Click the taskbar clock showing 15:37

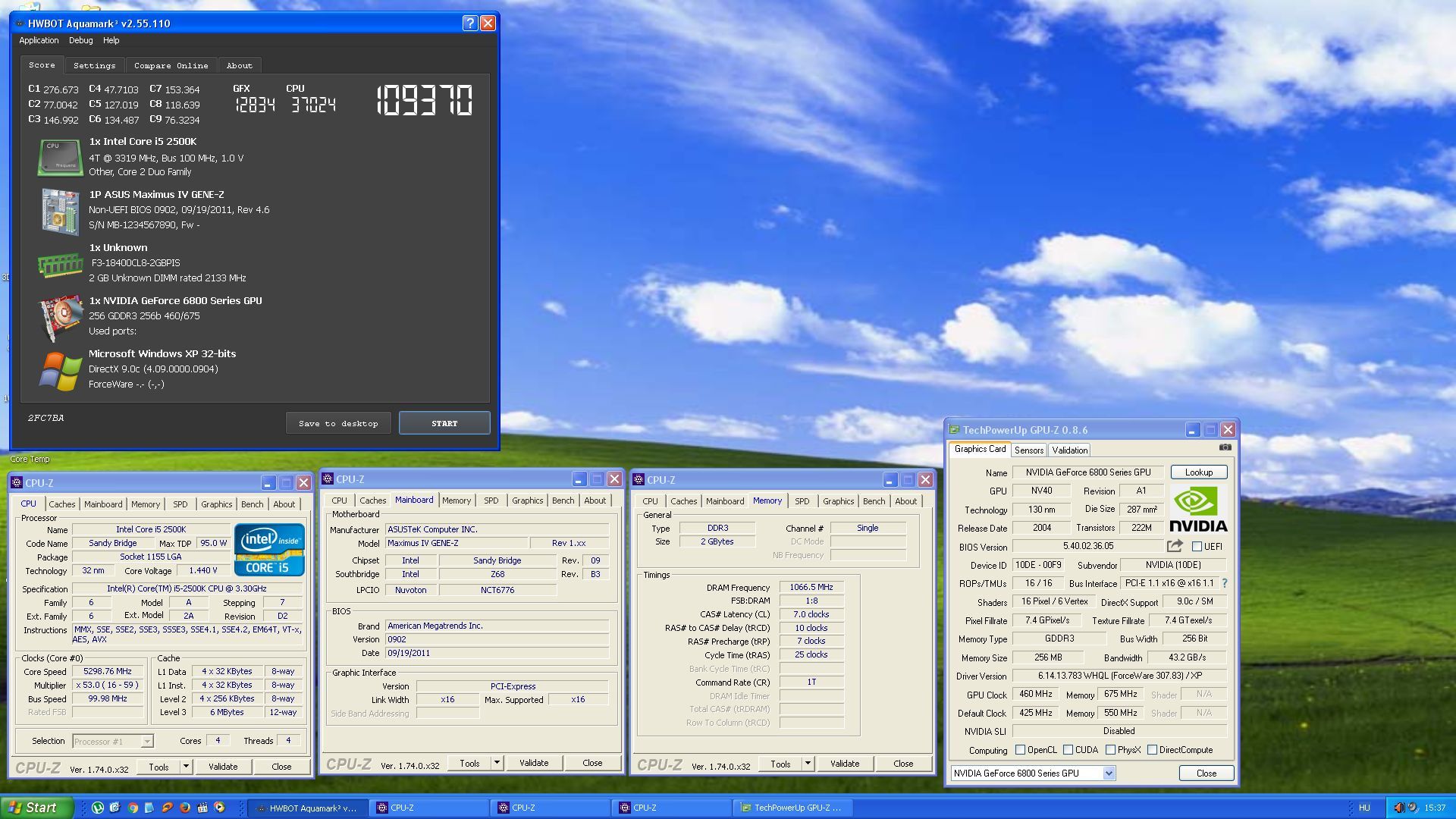tap(1435, 808)
